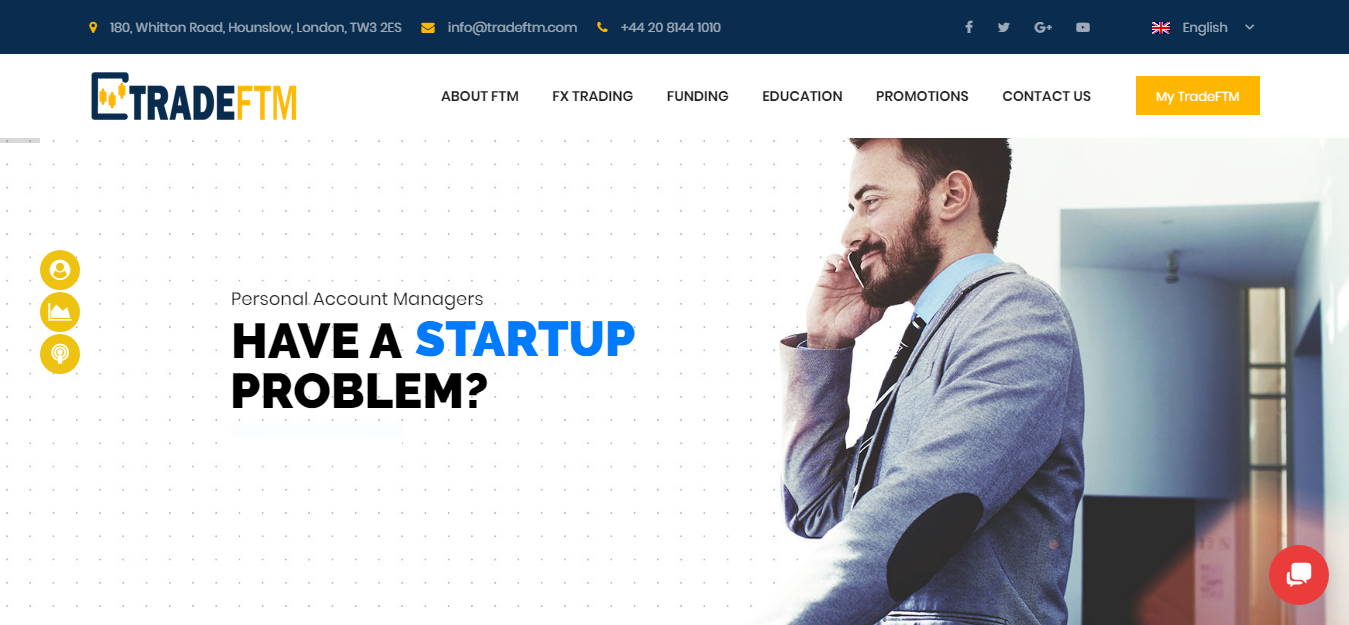Click the info@tradeftm.com email link
Screen dimensions: 1349x625
point(512,27)
